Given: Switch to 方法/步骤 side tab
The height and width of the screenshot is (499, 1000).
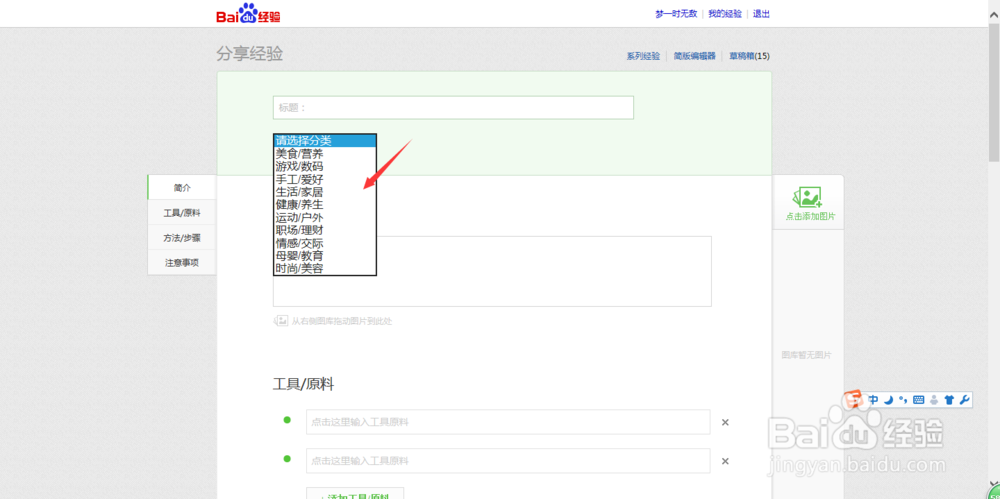Looking at the screenshot, I should point(182,237).
